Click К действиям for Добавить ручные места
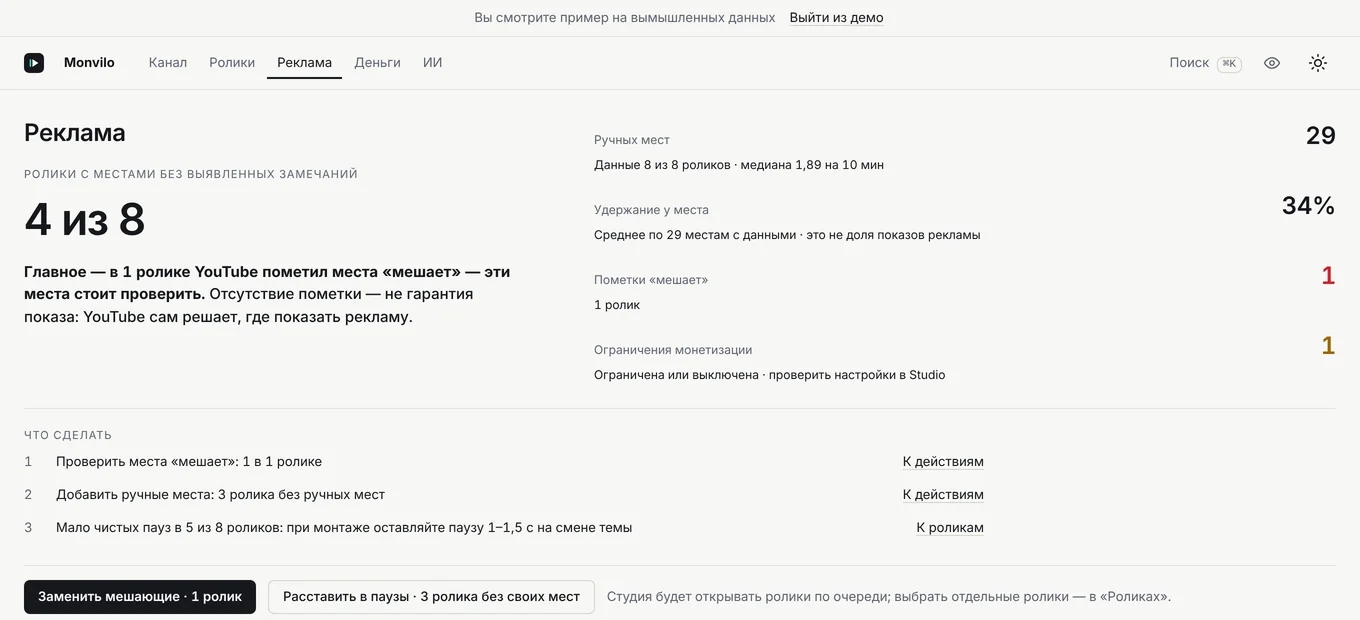Image resolution: width=1360 pixels, height=620 pixels. (x=943, y=495)
